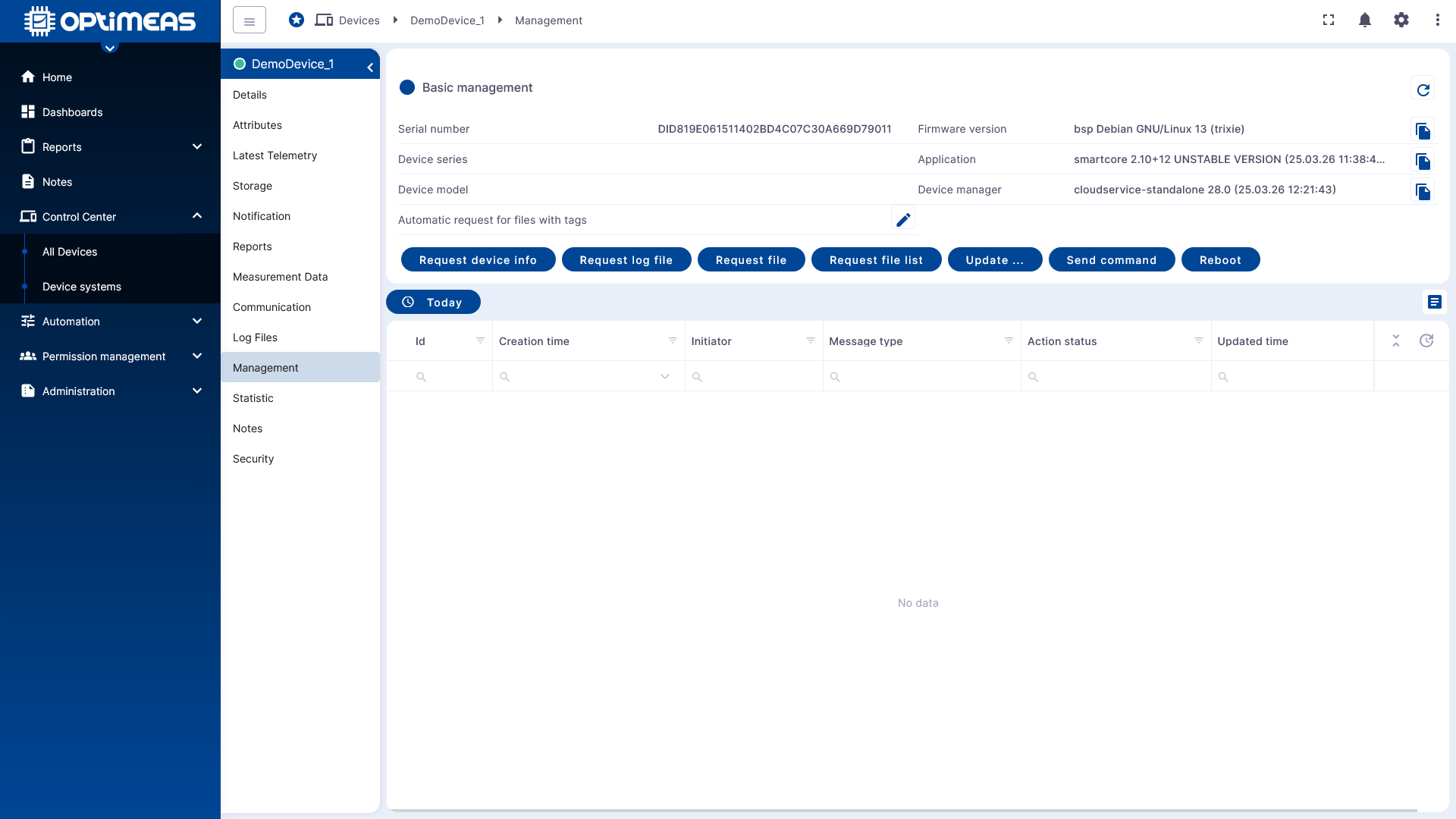Click Send command button
Viewport: 1456px width, 819px height.
point(1112,259)
